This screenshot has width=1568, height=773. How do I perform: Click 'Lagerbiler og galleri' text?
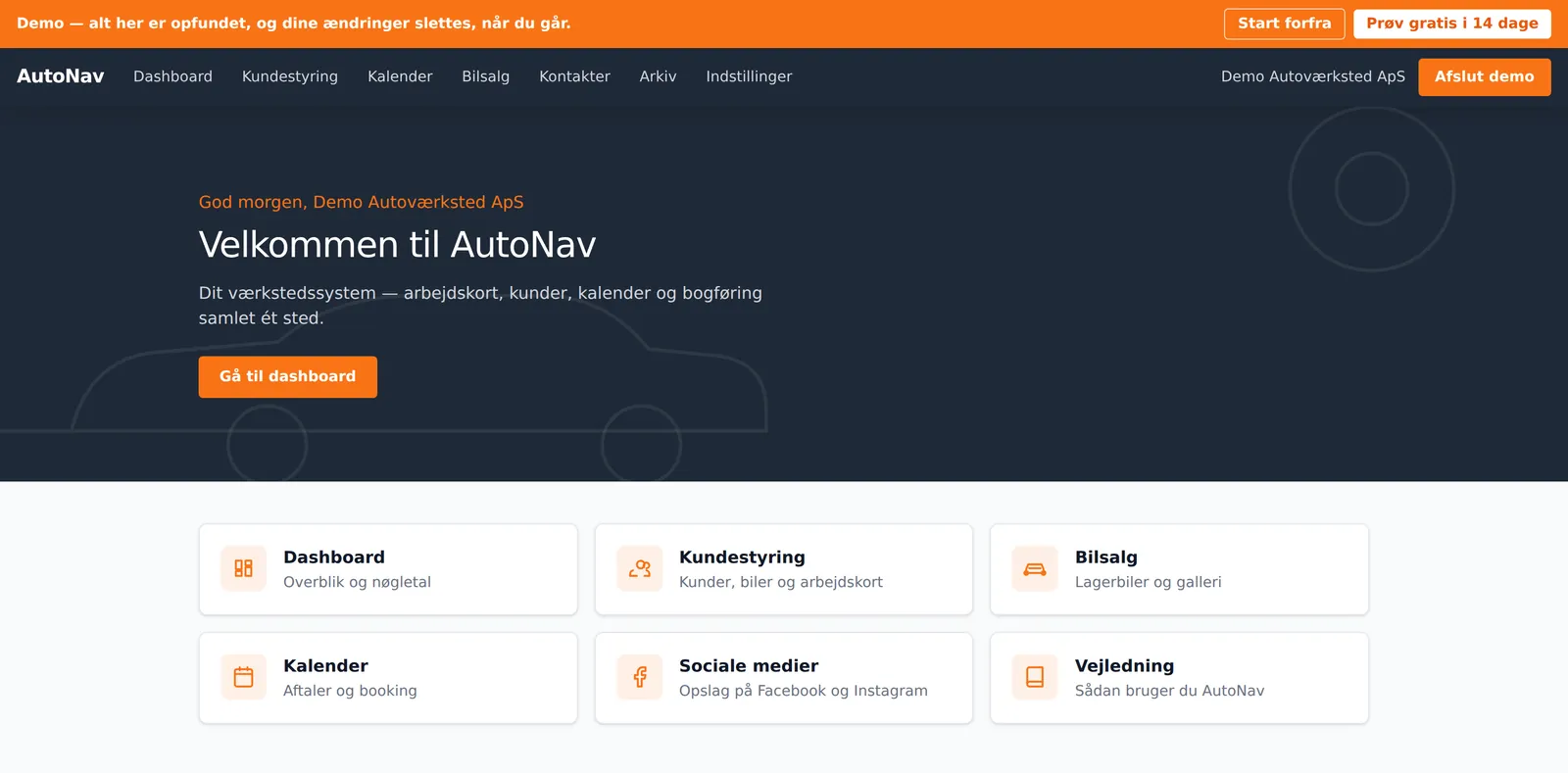1149,582
